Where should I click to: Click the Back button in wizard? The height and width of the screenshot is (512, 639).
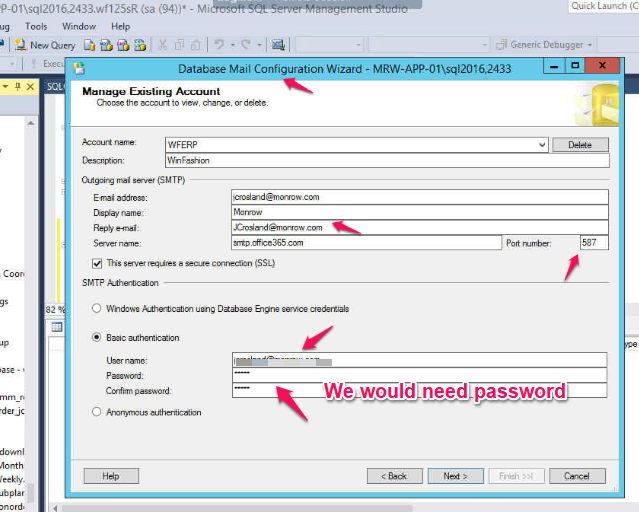click(394, 476)
